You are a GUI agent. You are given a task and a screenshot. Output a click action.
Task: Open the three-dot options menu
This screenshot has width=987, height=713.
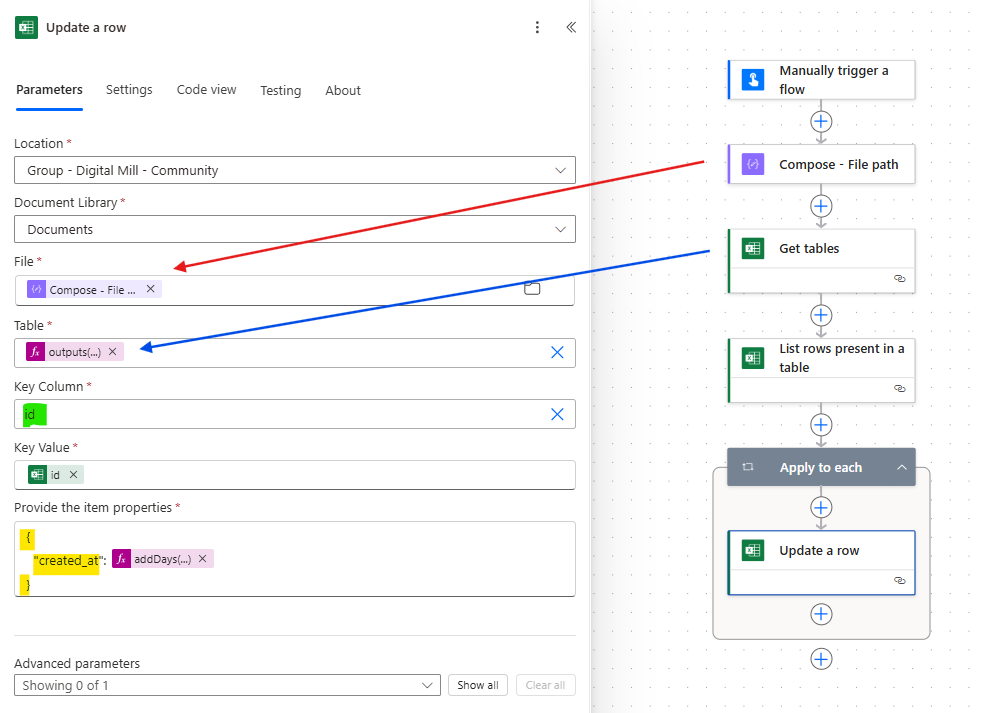tap(537, 27)
